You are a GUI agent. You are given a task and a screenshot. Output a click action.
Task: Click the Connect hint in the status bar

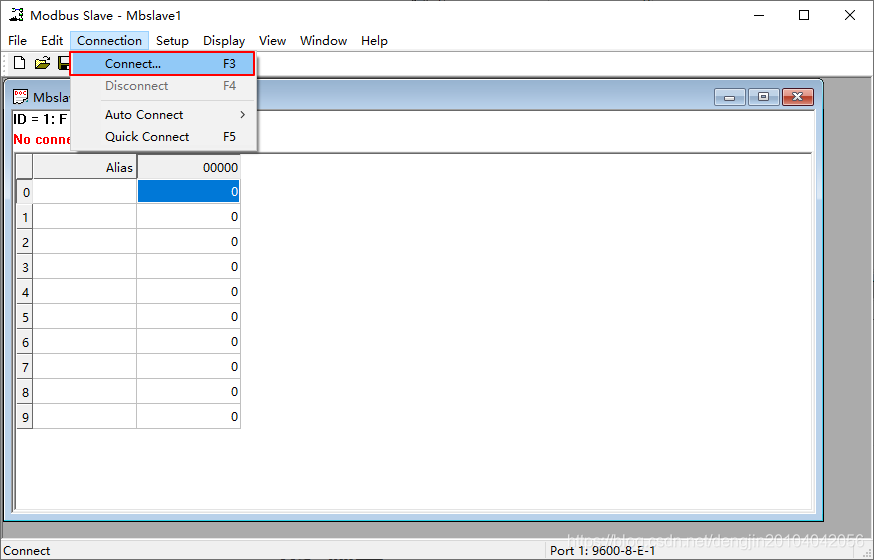pos(26,551)
